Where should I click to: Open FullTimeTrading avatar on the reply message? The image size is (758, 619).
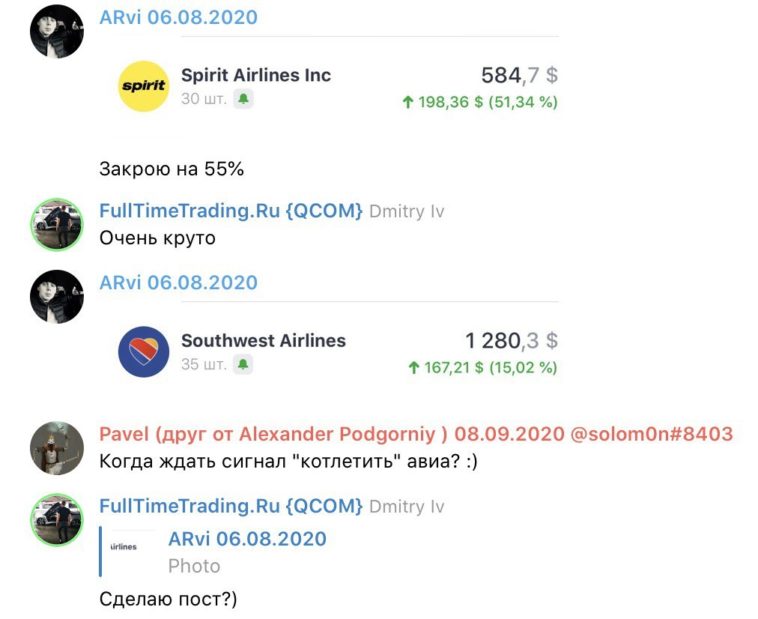pos(57,519)
